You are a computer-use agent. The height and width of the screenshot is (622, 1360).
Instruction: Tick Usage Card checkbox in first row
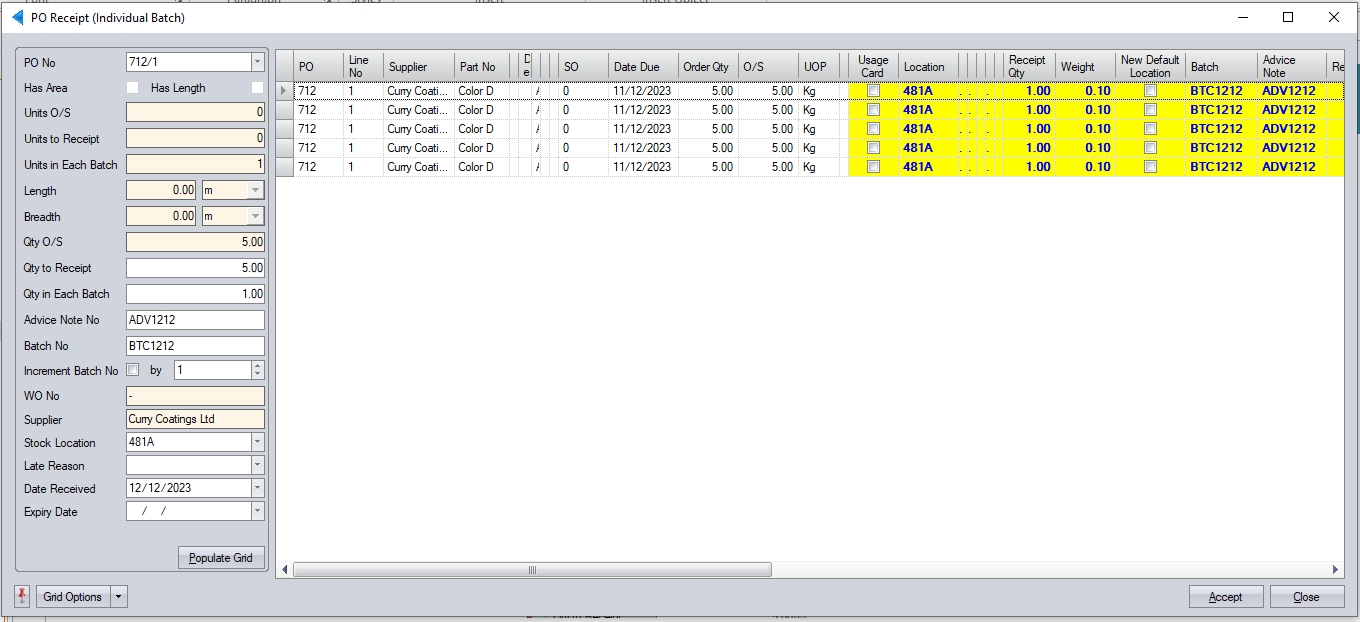coord(873,91)
